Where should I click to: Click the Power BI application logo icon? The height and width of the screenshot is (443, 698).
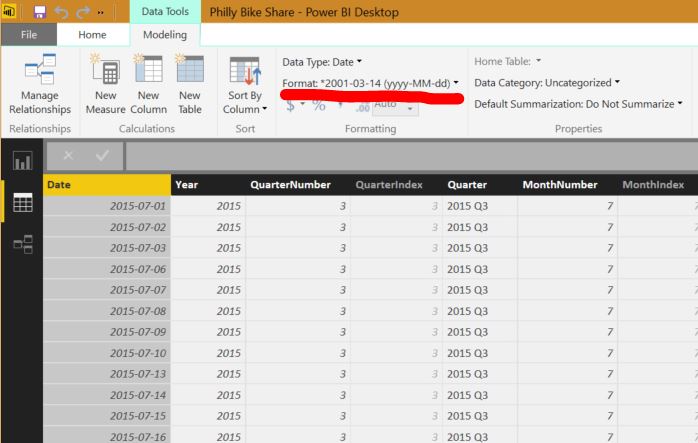pyautogui.click(x=8, y=11)
